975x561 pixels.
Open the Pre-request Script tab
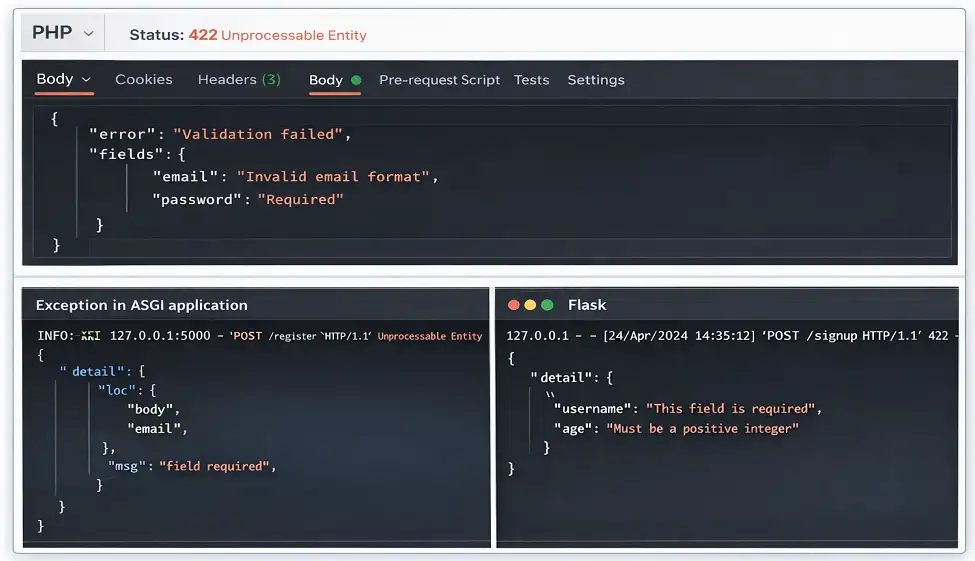click(x=439, y=80)
